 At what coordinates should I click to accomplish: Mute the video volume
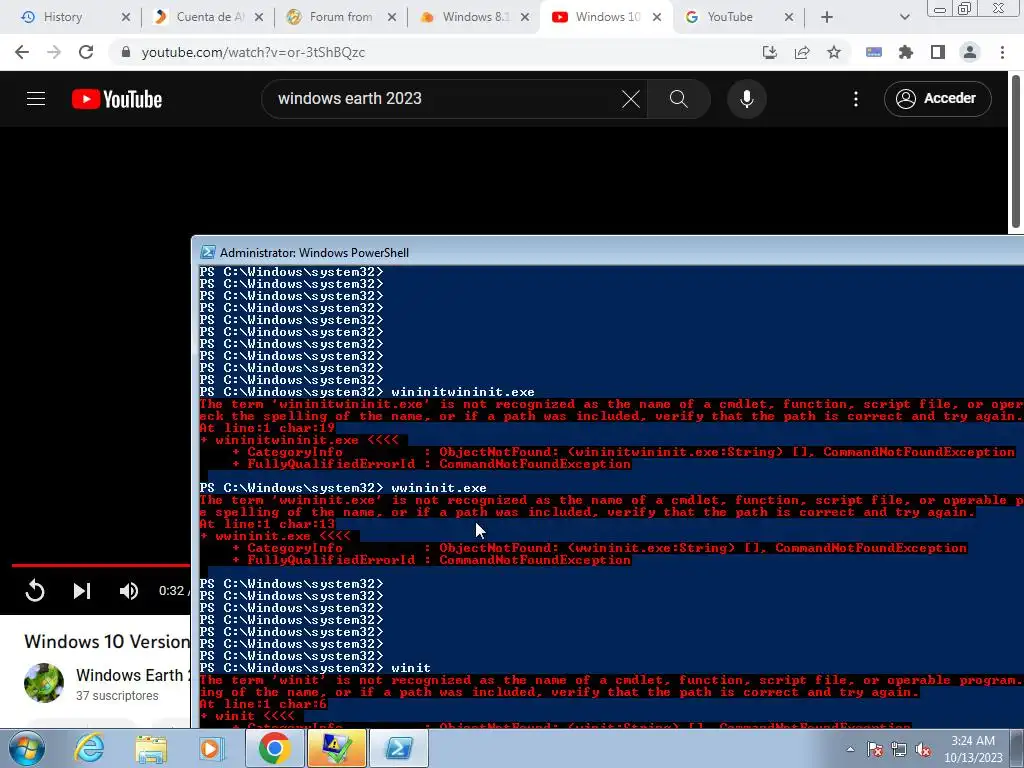(x=129, y=591)
